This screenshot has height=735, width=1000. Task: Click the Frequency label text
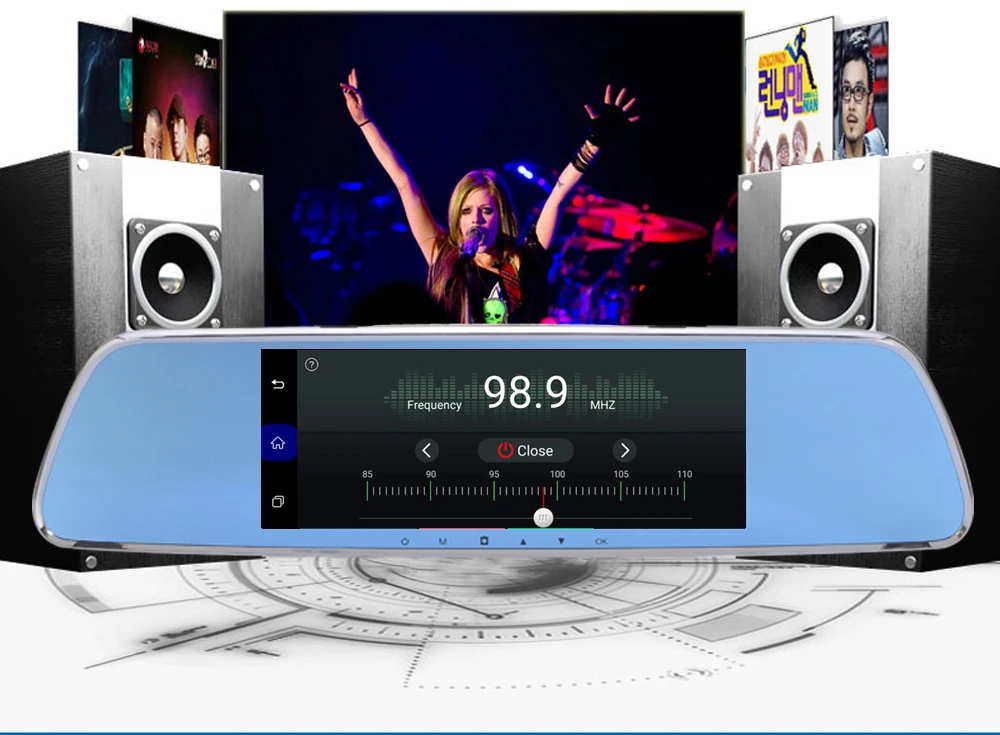[x=434, y=405]
